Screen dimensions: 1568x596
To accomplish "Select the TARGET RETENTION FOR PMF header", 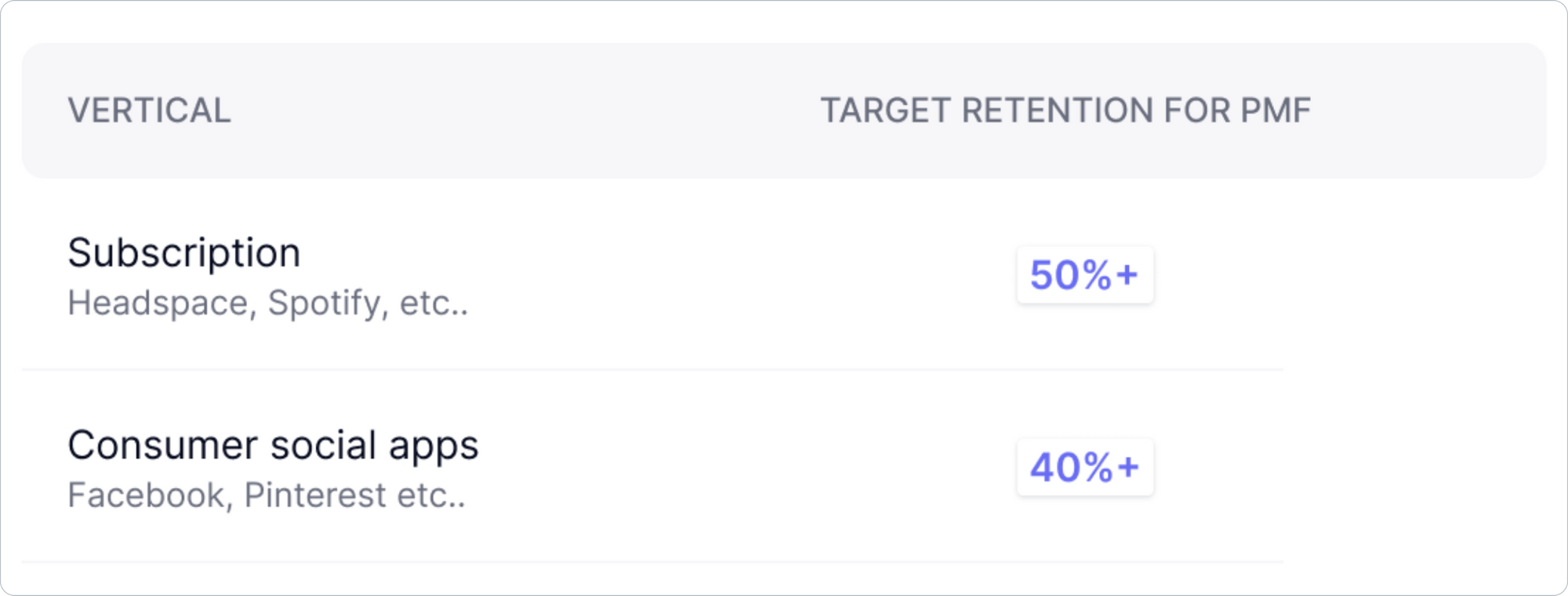I will [x=1065, y=111].
